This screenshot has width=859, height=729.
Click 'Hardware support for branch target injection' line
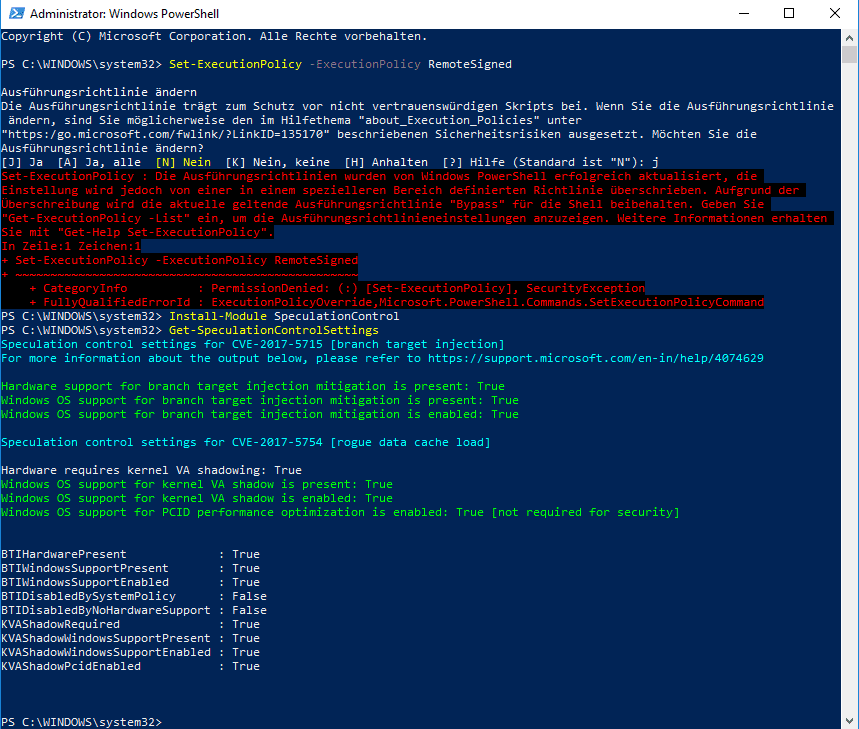click(253, 386)
